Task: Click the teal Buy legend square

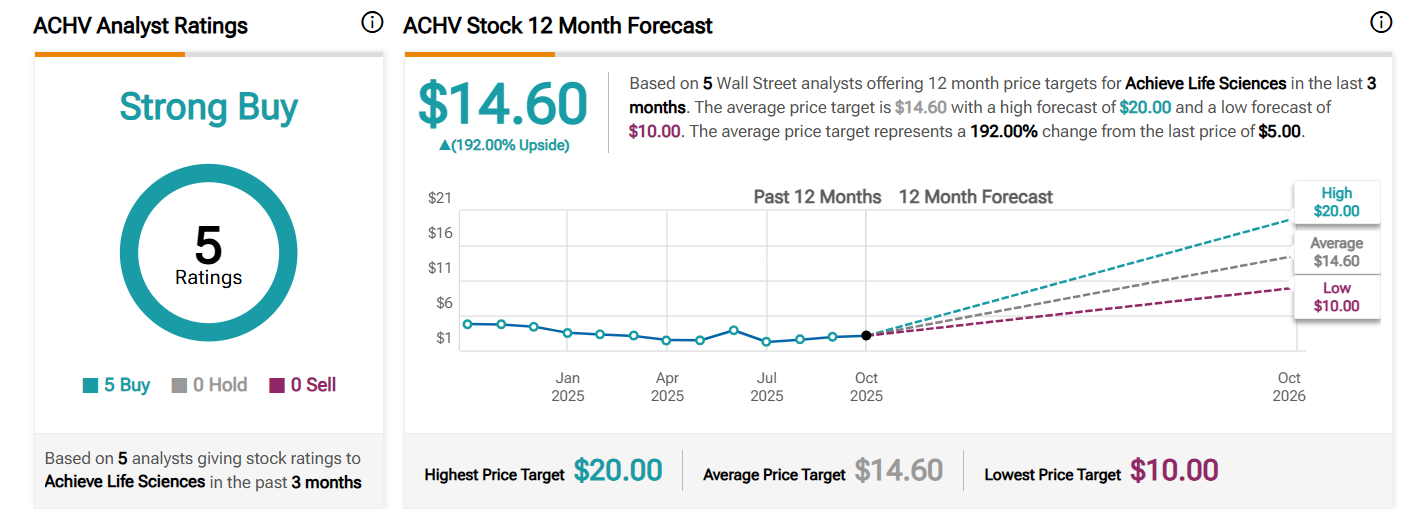Action: (x=91, y=385)
